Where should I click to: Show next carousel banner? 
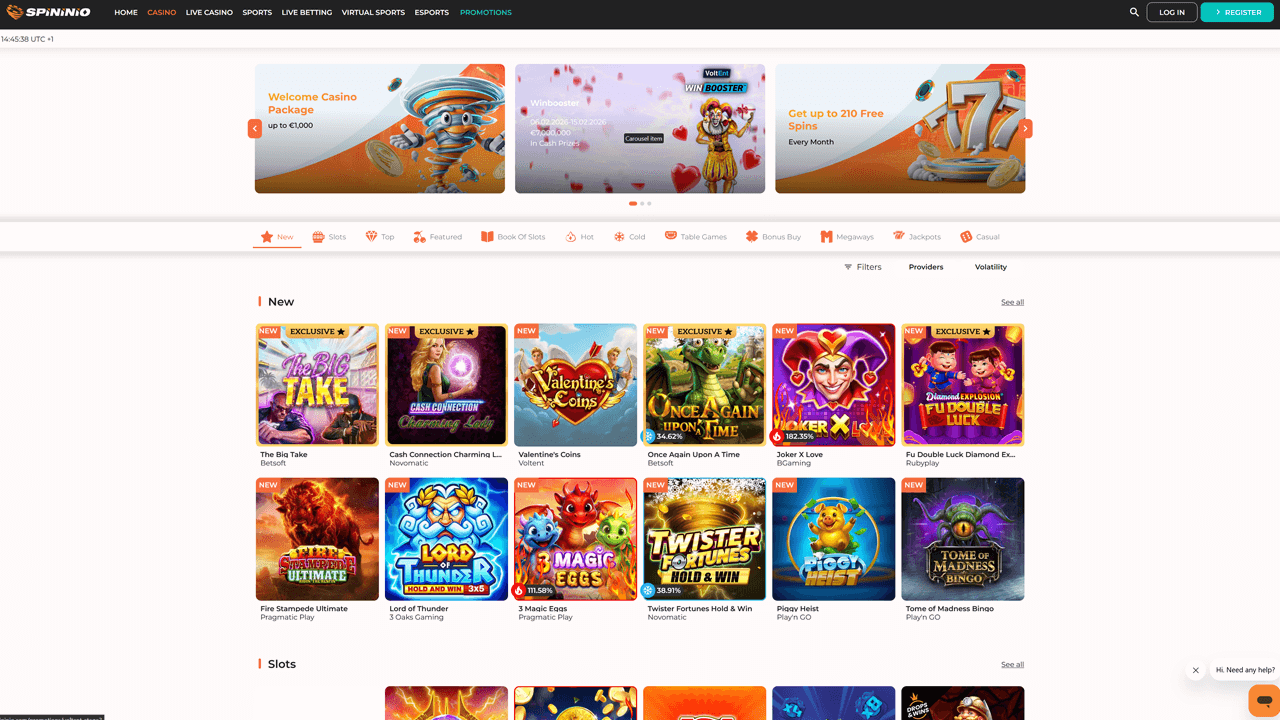tap(1026, 128)
